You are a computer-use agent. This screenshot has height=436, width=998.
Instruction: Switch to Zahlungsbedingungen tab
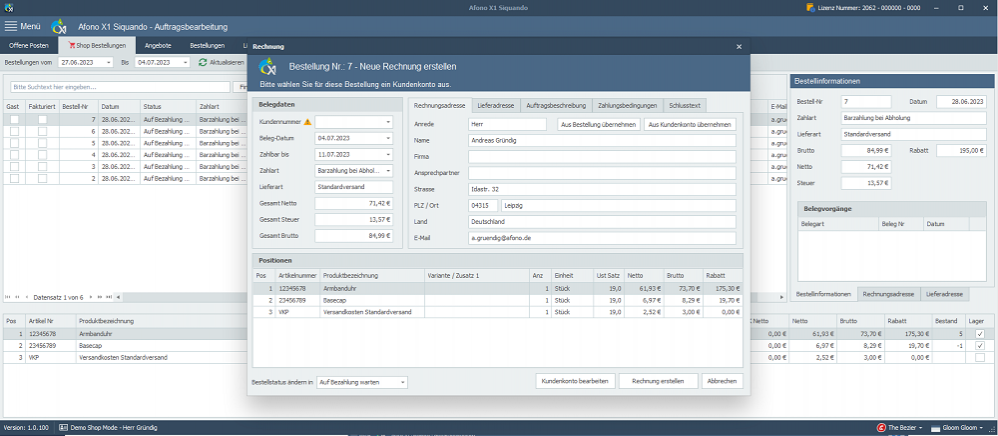tap(628, 106)
